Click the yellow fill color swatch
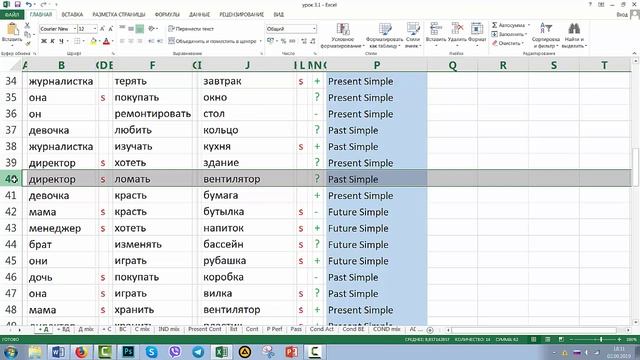The image size is (640, 360). (93, 41)
